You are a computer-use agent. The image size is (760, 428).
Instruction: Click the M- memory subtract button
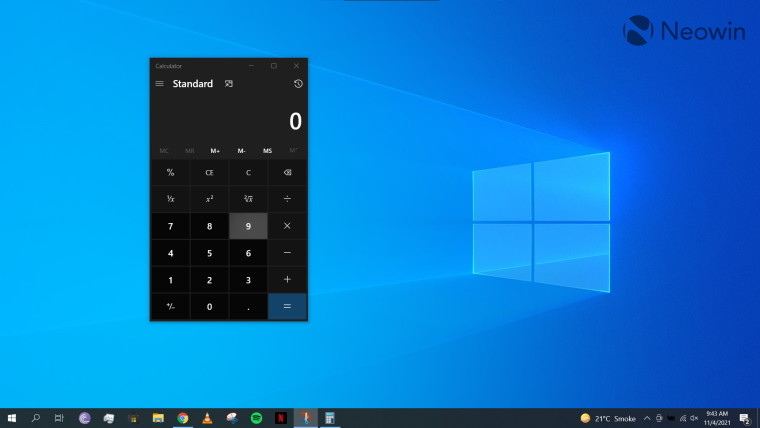241,151
